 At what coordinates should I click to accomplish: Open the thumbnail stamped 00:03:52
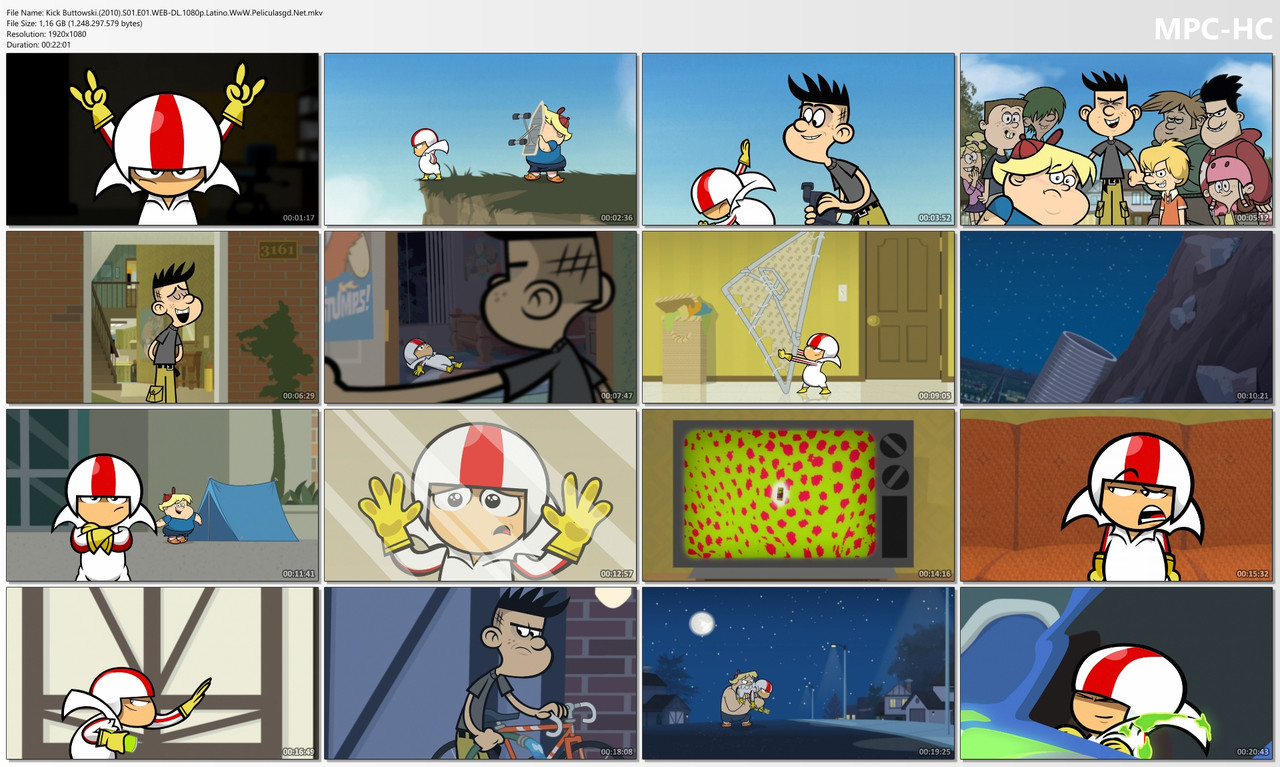click(798, 140)
